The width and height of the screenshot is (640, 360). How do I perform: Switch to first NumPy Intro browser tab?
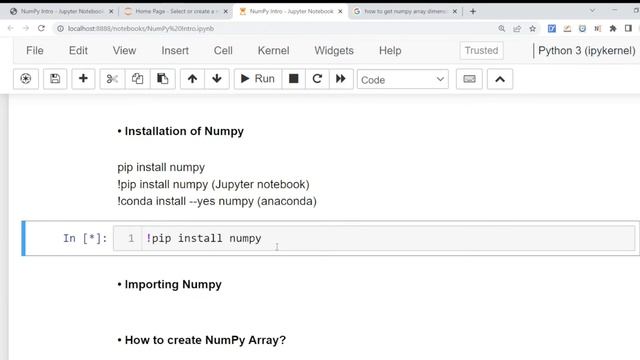[x=61, y=11]
